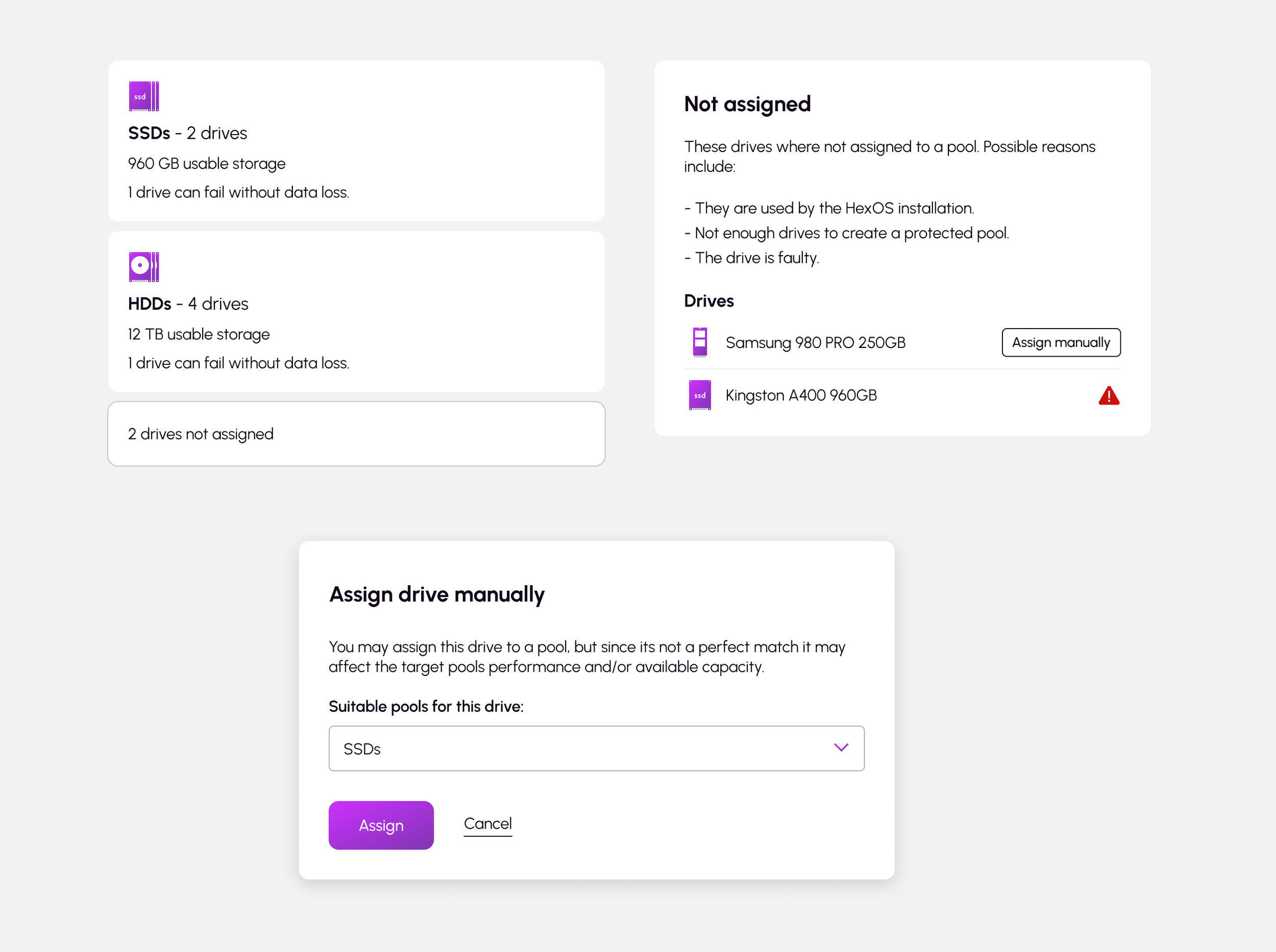Viewport: 1276px width, 952px height.
Task: Click the red warning triangle icon
Action: coord(1108,396)
